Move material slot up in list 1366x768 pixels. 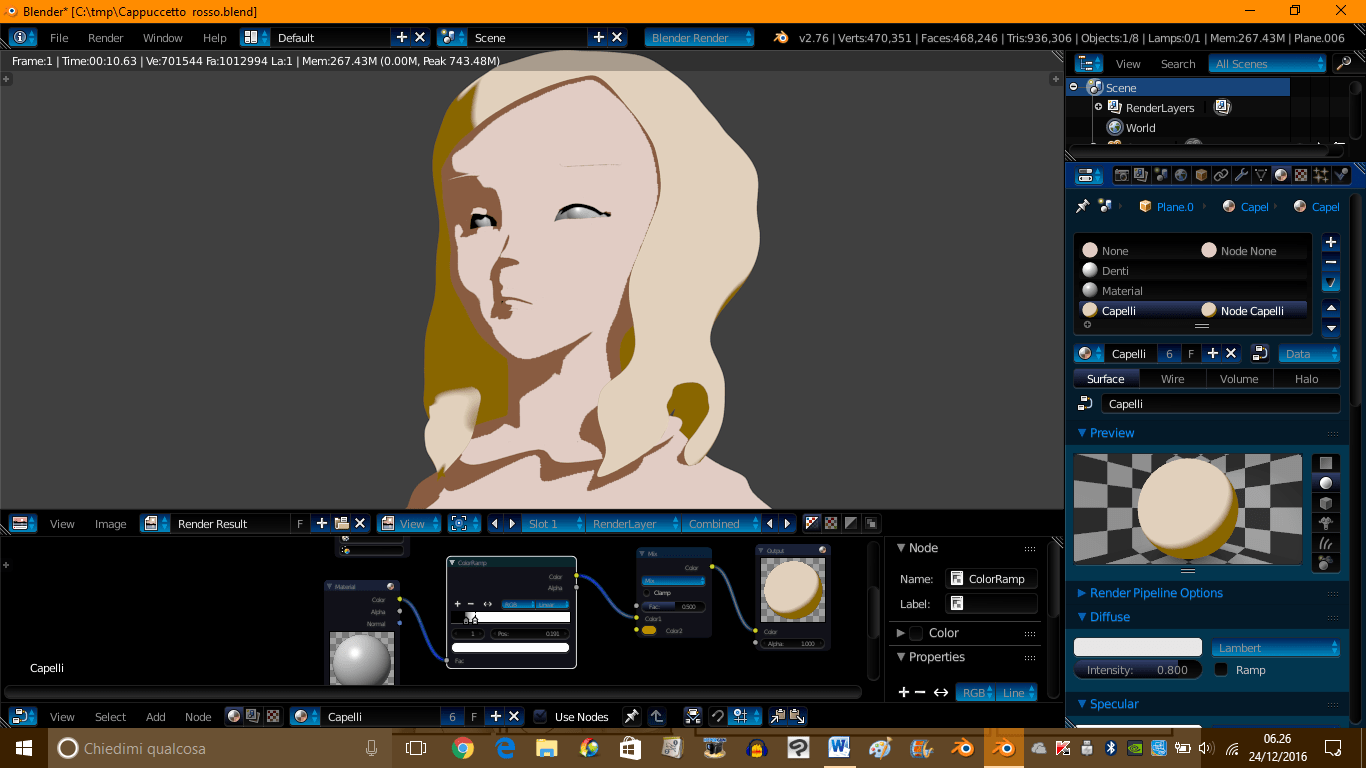[x=1331, y=308]
